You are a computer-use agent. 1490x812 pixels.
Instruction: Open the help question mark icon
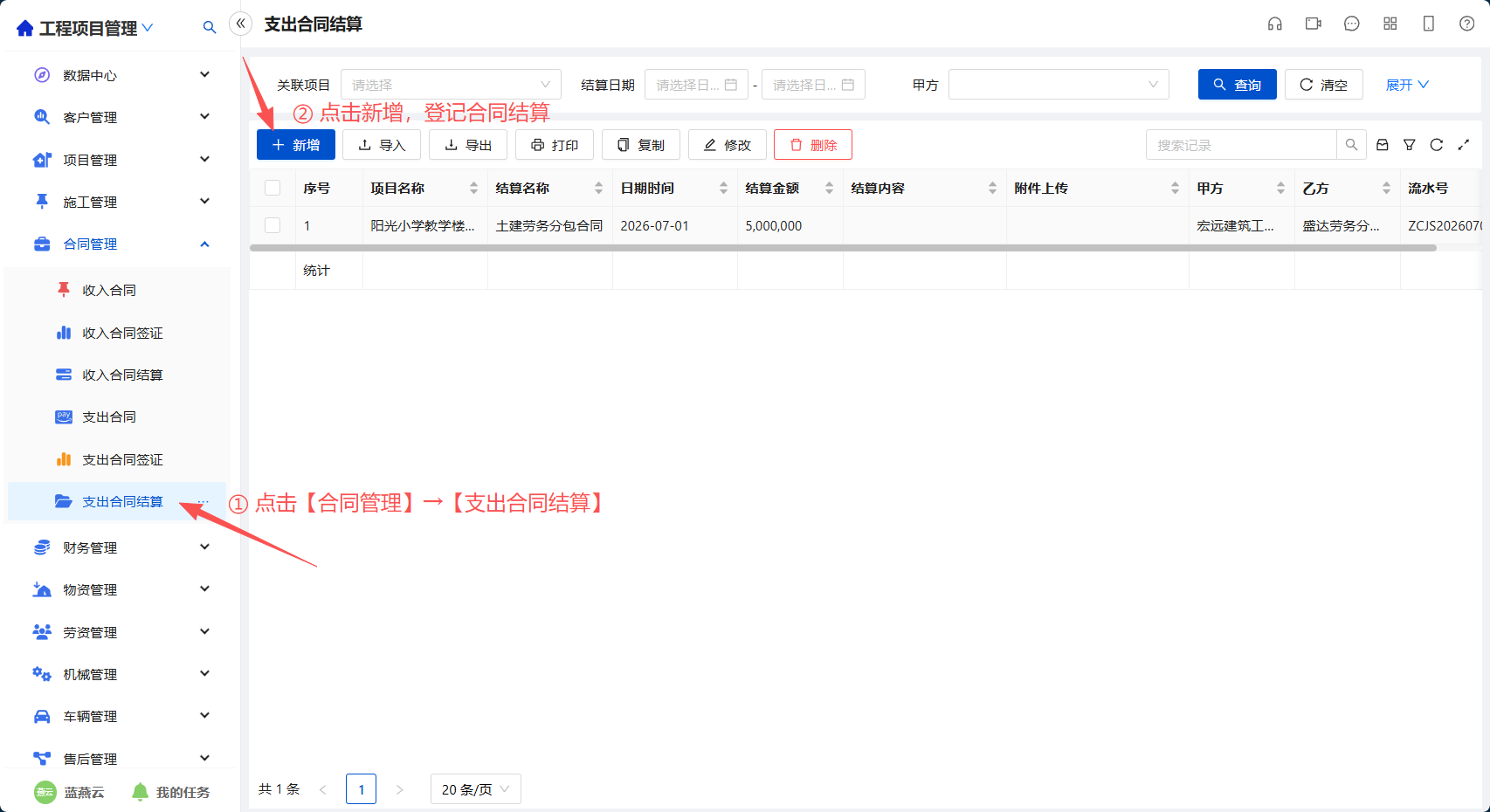pyautogui.click(x=1467, y=24)
